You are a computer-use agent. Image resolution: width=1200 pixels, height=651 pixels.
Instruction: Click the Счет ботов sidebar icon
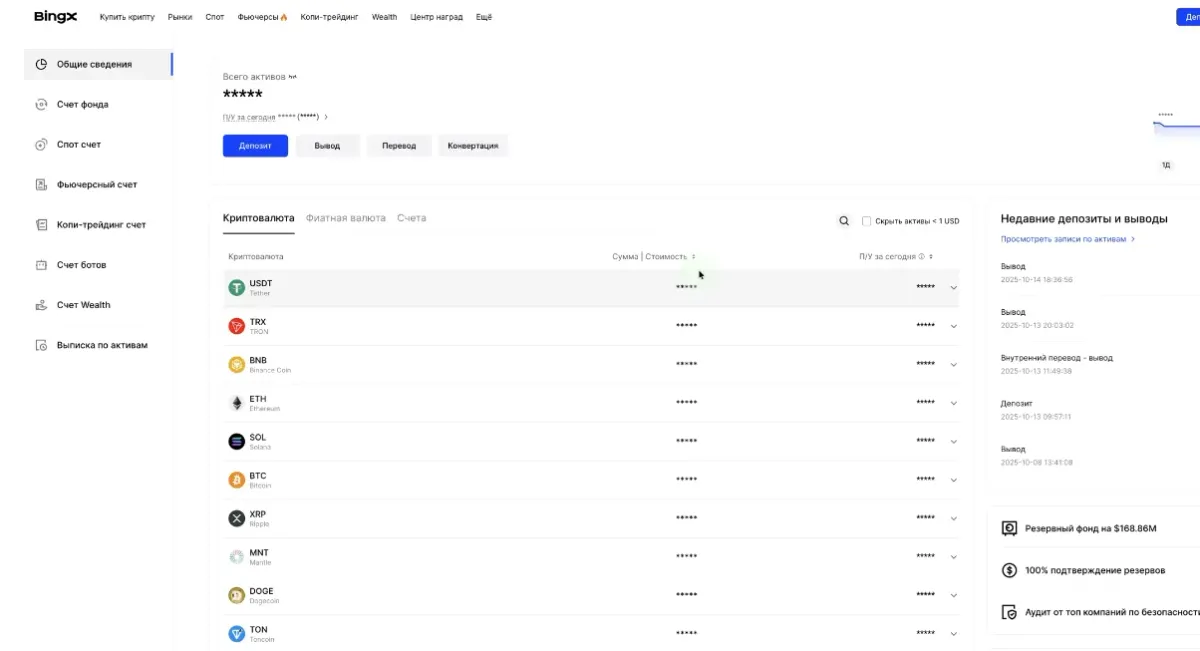tap(41, 265)
